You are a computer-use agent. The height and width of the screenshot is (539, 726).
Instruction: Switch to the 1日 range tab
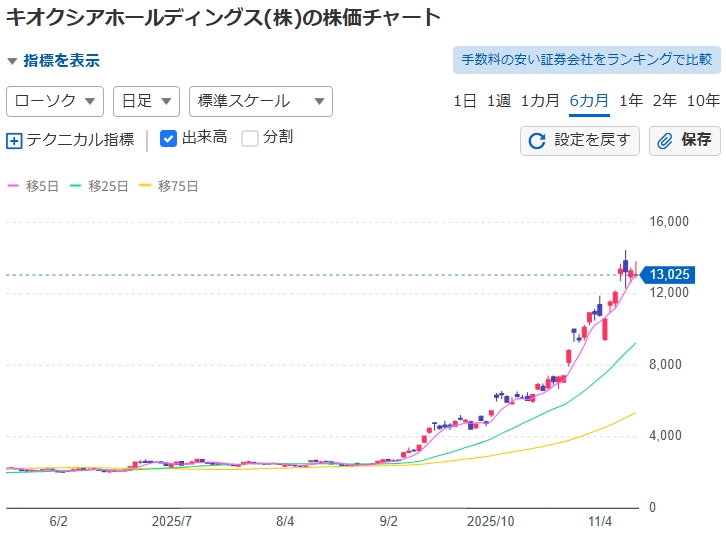point(464,101)
